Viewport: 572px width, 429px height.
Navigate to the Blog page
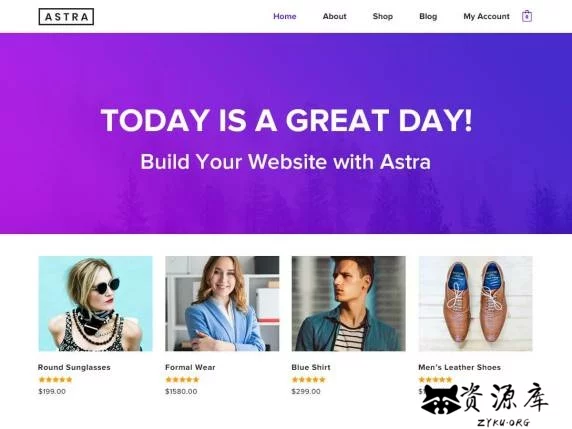point(428,16)
